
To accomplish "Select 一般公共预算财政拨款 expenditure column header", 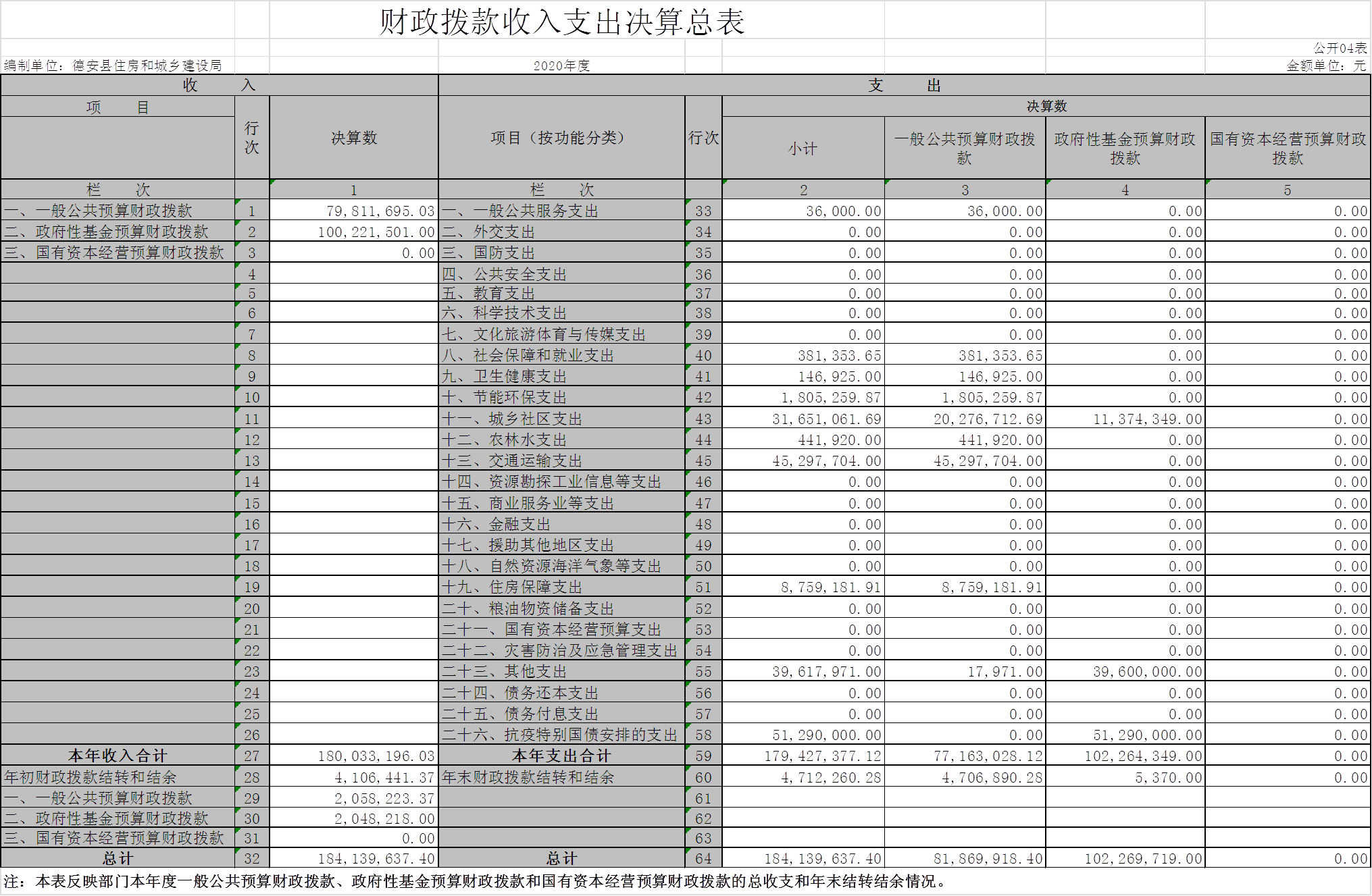I will (964, 149).
